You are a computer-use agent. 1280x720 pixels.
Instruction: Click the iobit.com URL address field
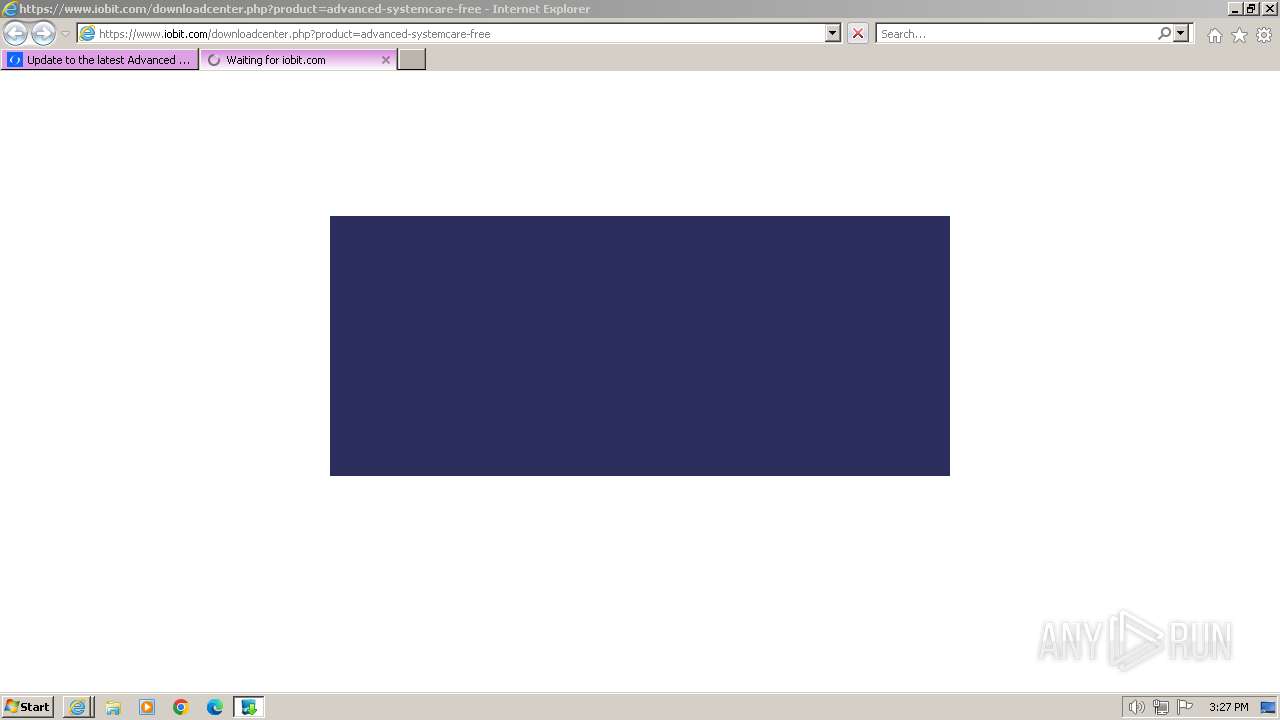click(460, 34)
